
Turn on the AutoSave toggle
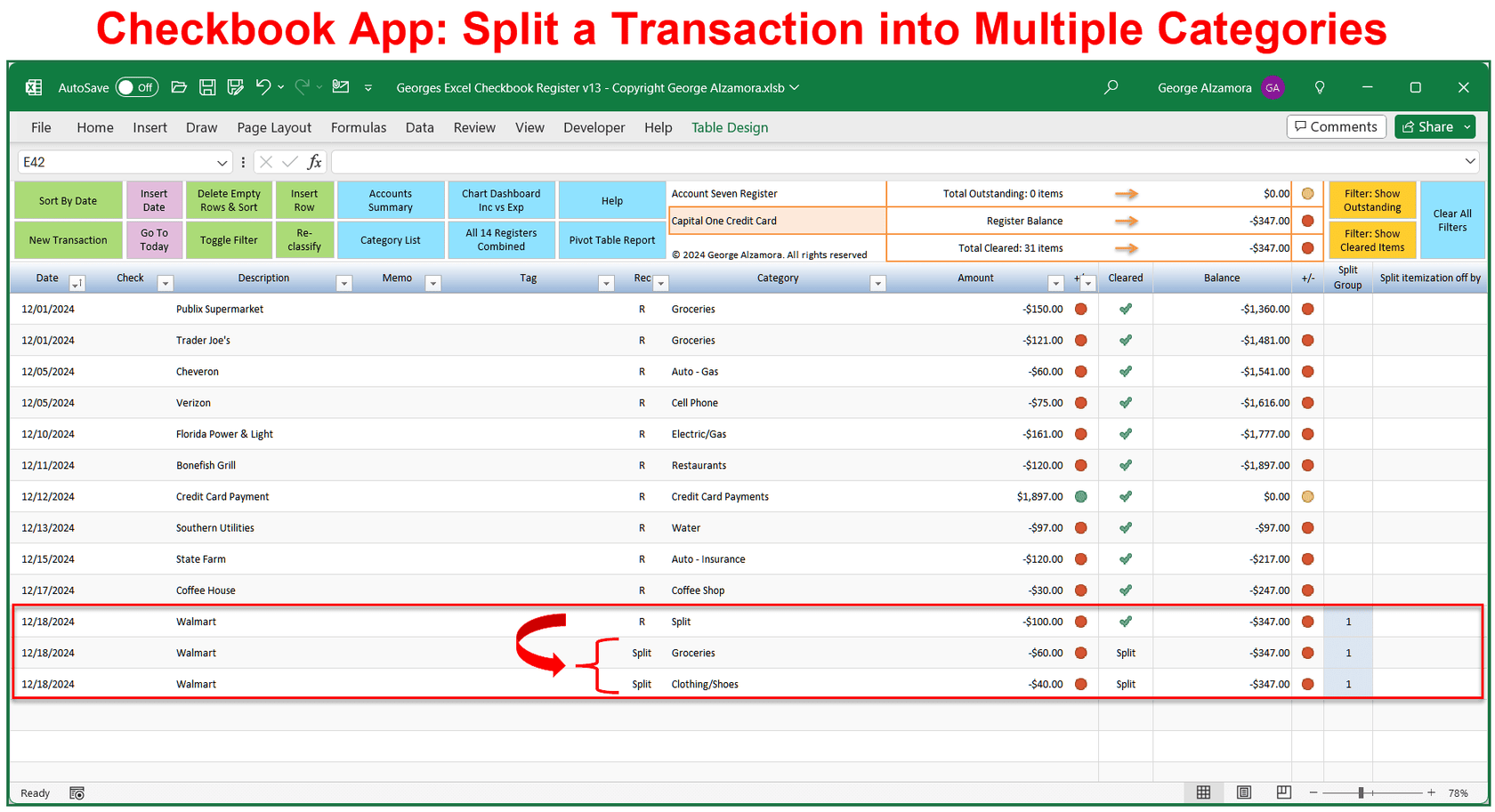[x=137, y=87]
